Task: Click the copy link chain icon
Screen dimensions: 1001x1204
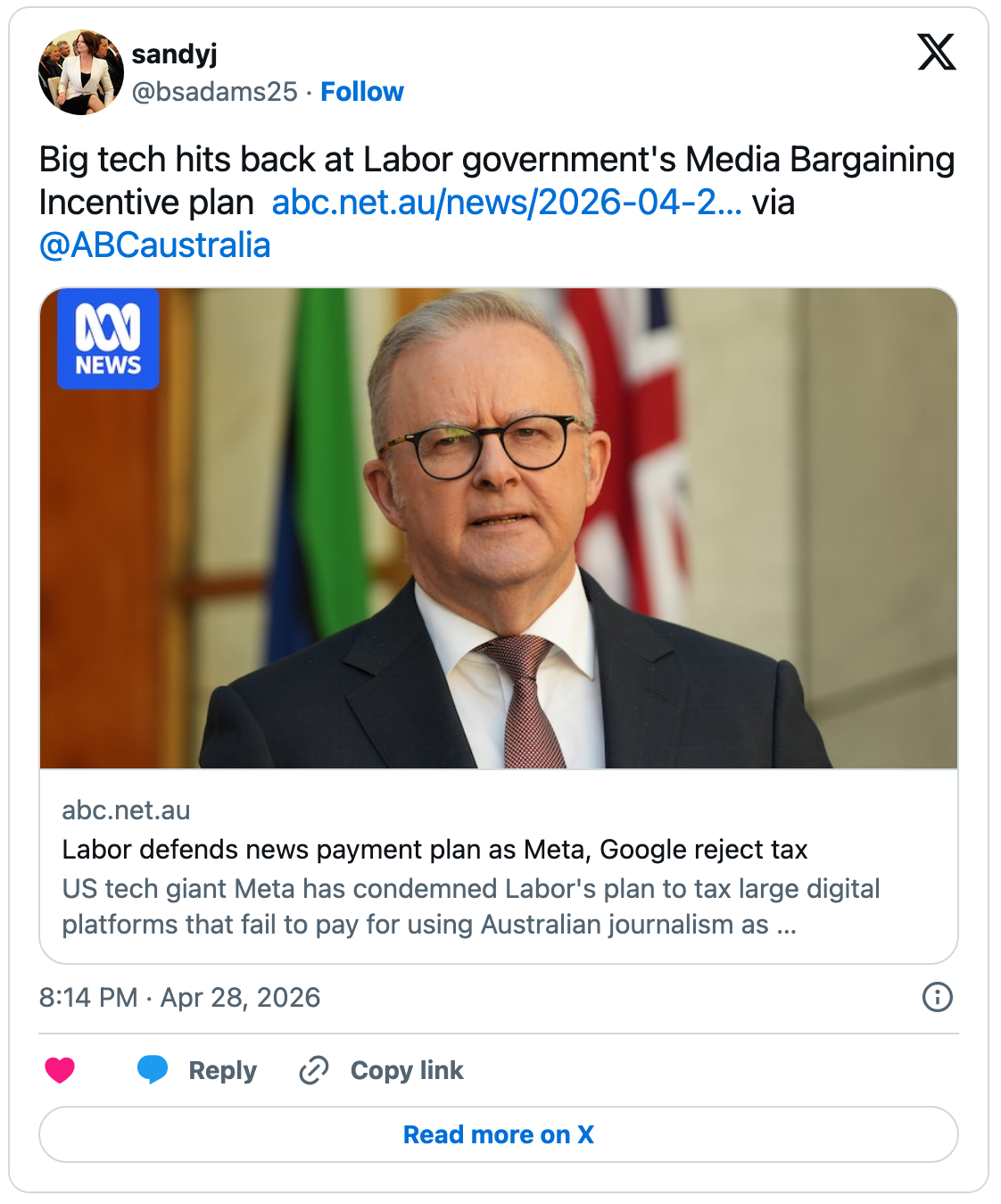Action: (314, 1069)
